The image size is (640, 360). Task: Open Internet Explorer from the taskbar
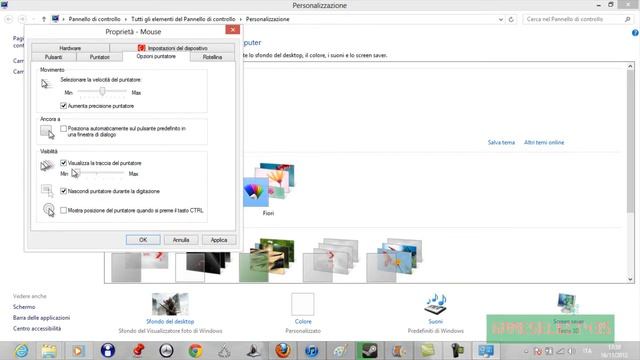click(21, 351)
